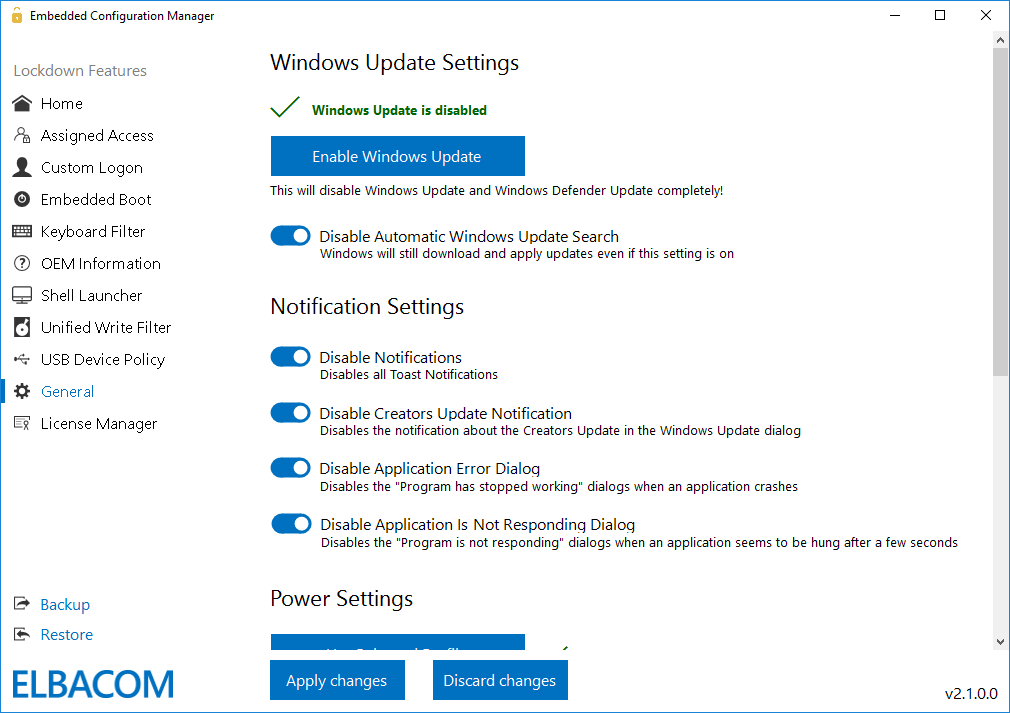Open Assigned Access via its people icon

21,135
